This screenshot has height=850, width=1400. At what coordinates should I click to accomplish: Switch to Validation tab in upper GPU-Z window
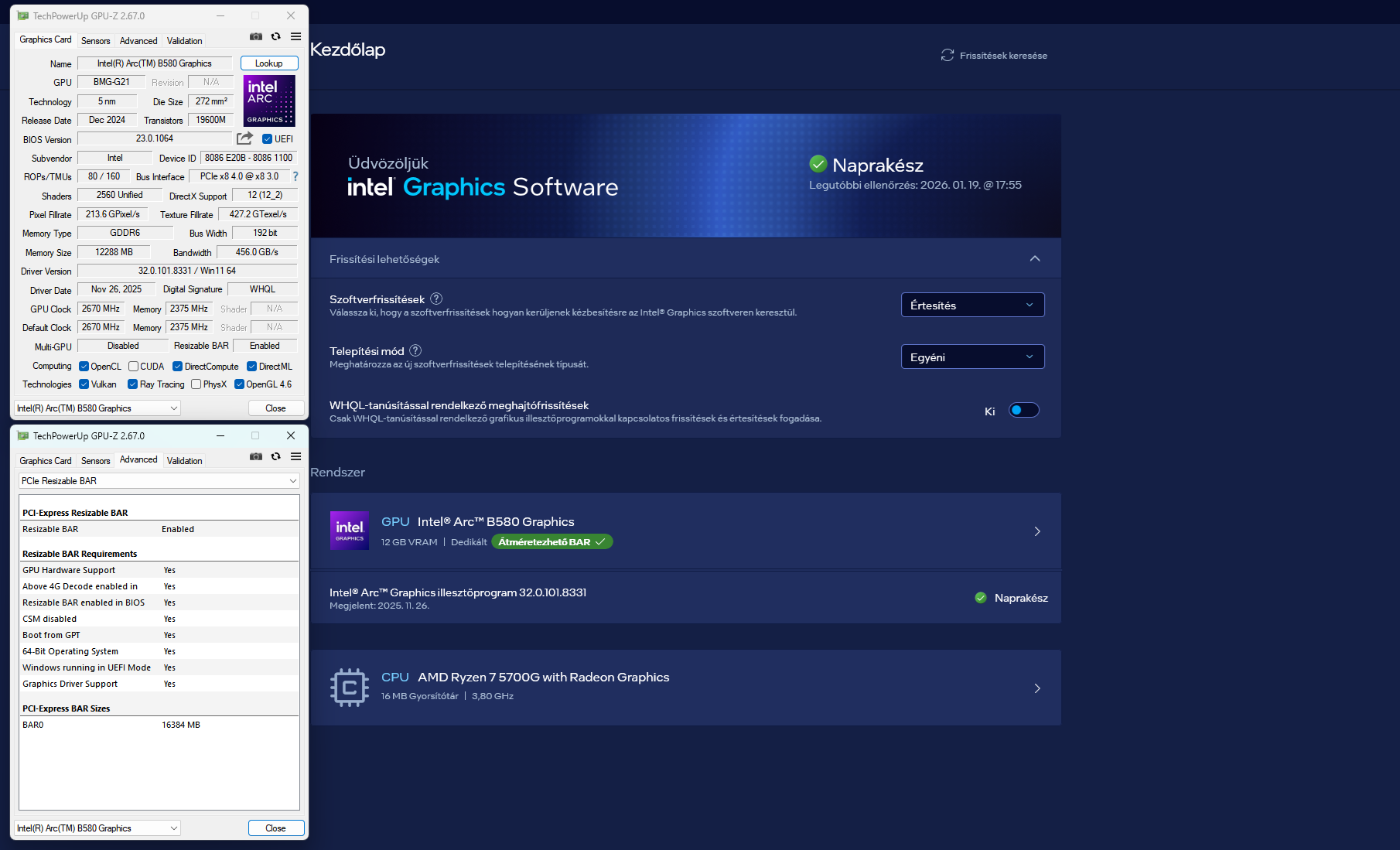click(x=185, y=41)
